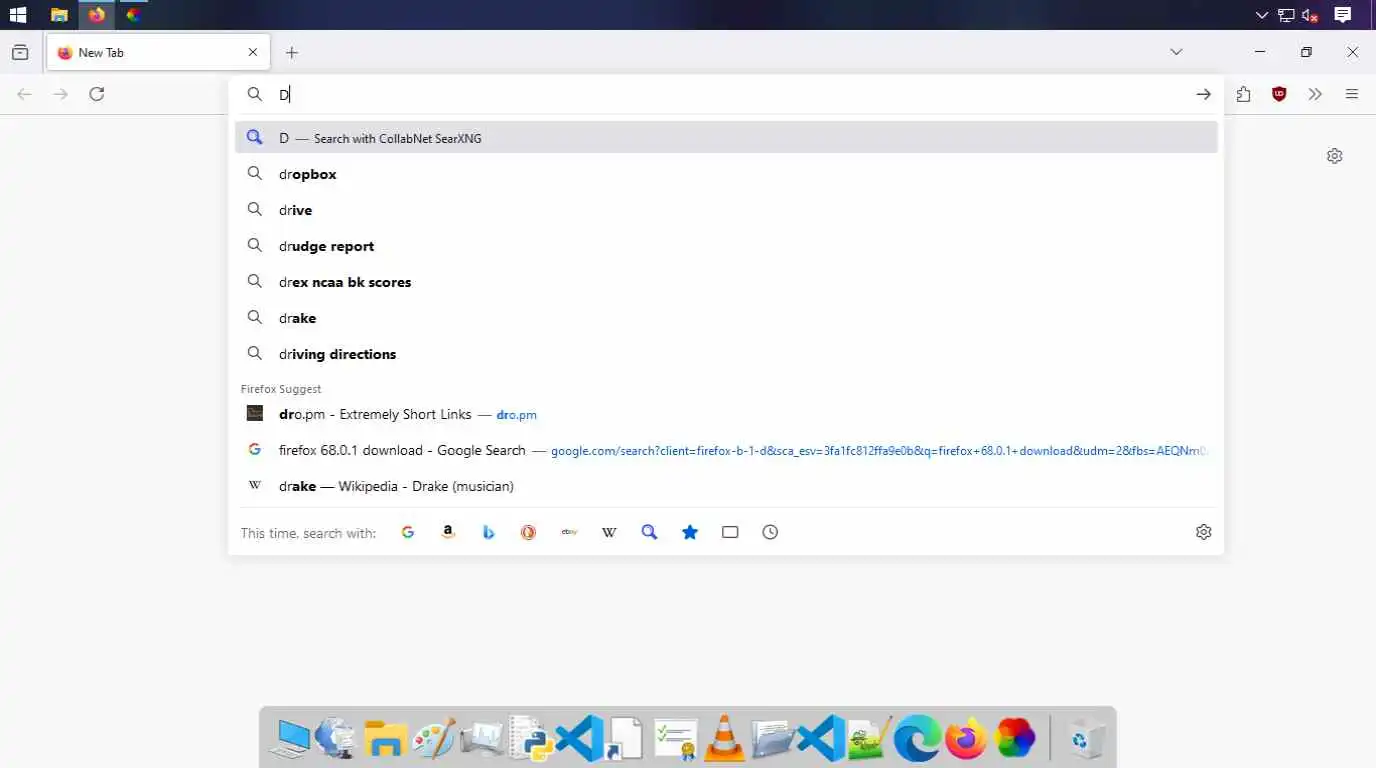Choose the 'drake' search suggestion
1376x768 pixels.
click(726, 318)
